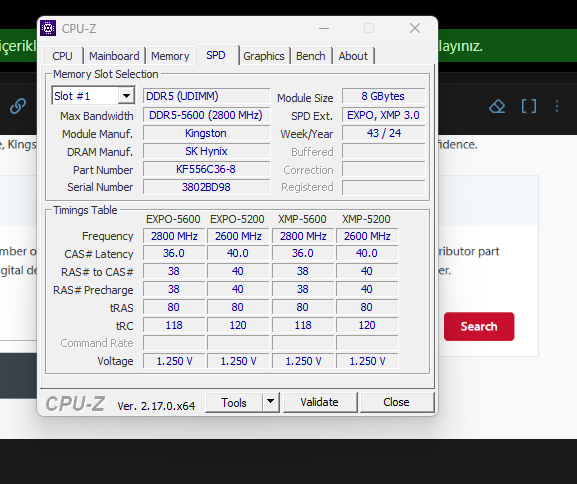Viewport: 577px width, 484px height.
Task: Click the Close button in CPU-Z
Action: click(396, 402)
